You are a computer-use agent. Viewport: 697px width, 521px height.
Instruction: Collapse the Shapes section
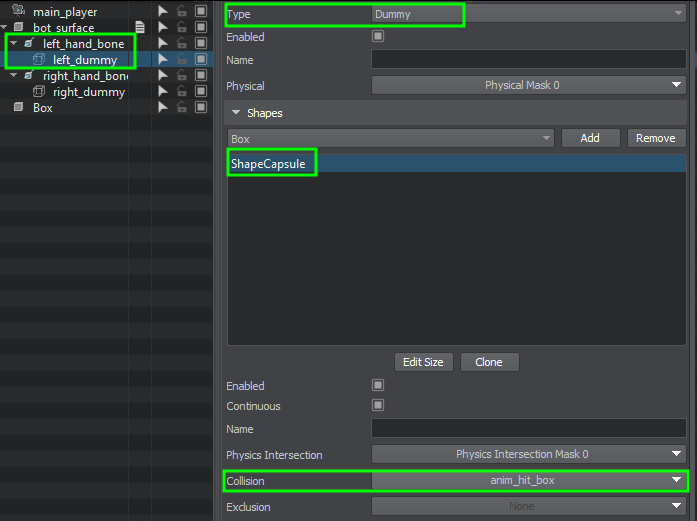click(x=237, y=113)
